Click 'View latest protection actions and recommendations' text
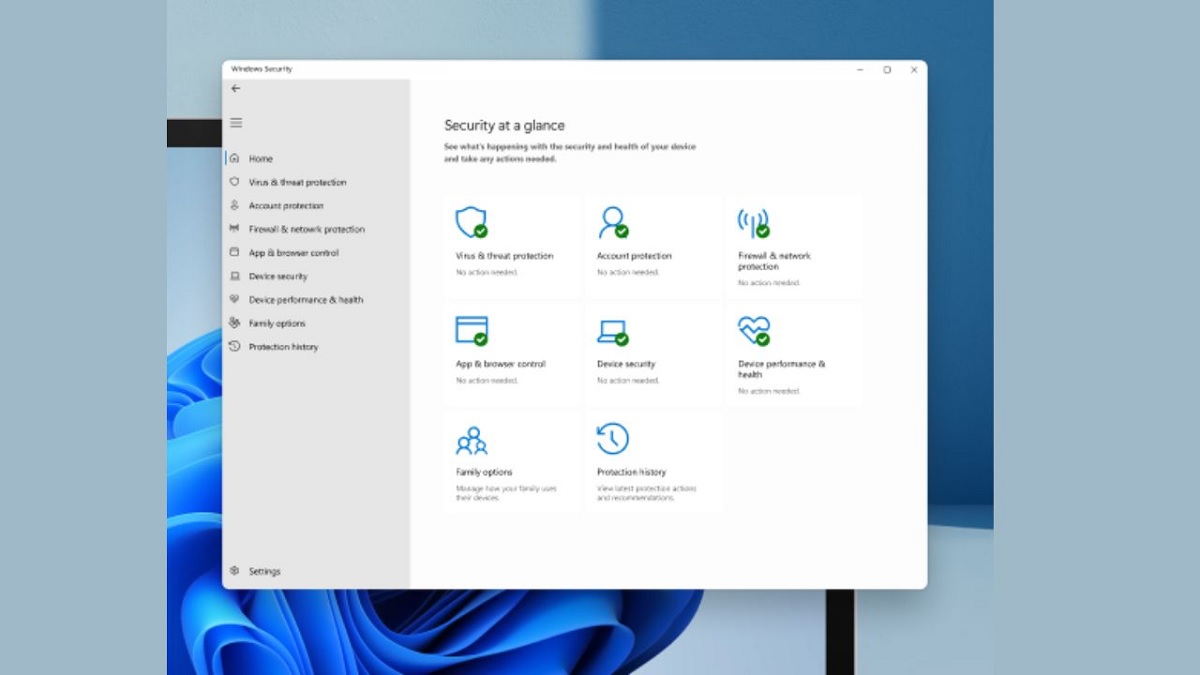 (x=646, y=493)
